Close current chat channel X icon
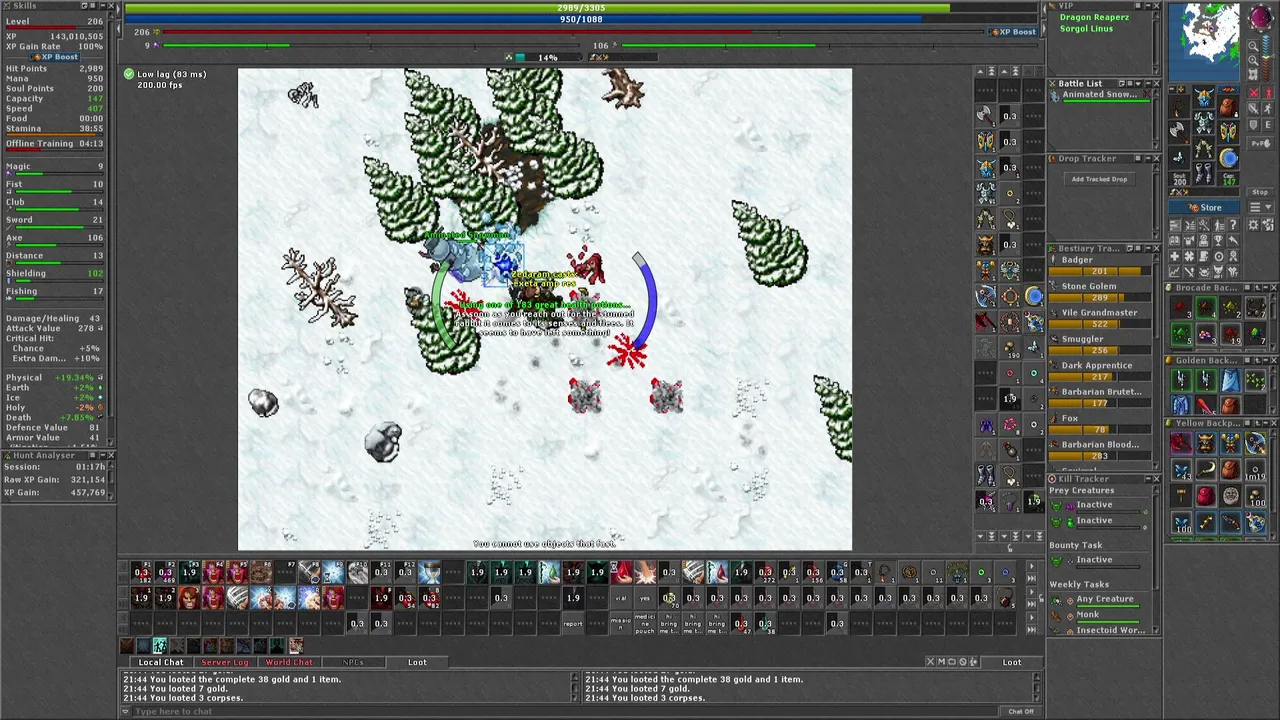 click(930, 662)
